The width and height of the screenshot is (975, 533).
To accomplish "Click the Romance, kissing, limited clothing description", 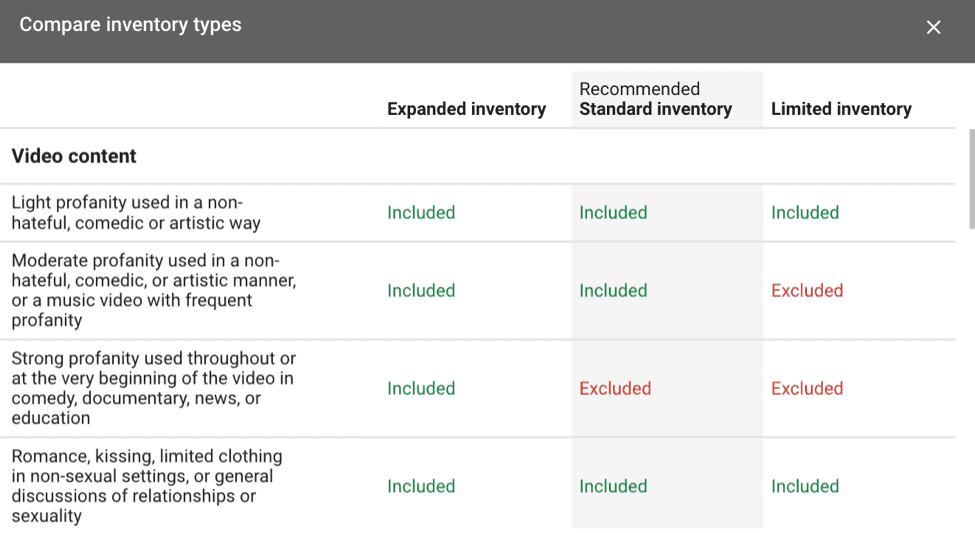I will coord(147,486).
